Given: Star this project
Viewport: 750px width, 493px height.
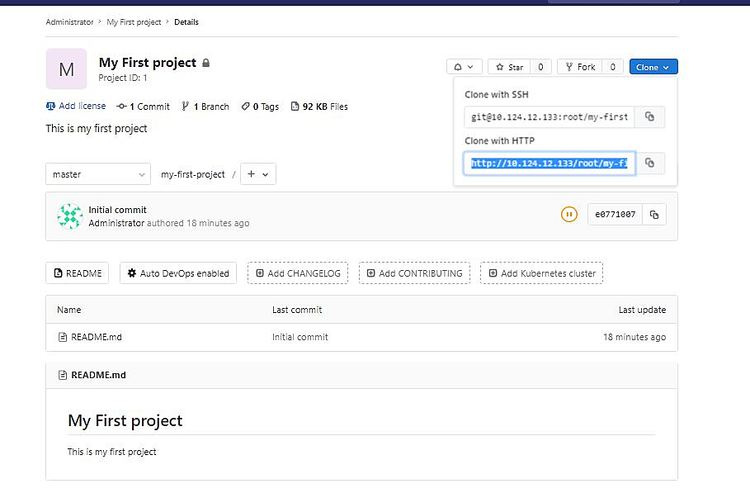Looking at the screenshot, I should pyautogui.click(x=508, y=67).
